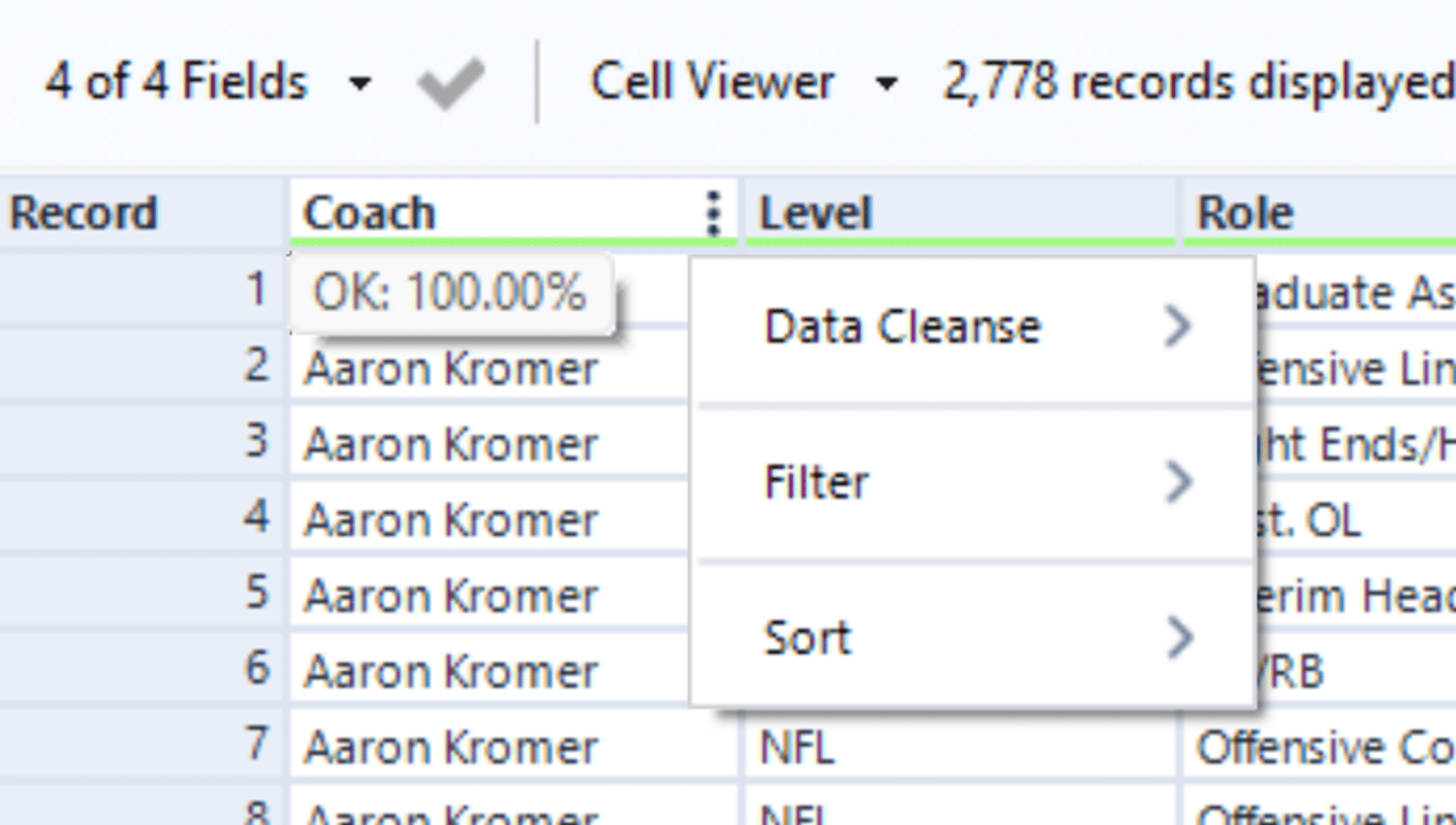Select Aaron Kromer cell in row 2
The height and width of the screenshot is (825, 1456).
(452, 368)
